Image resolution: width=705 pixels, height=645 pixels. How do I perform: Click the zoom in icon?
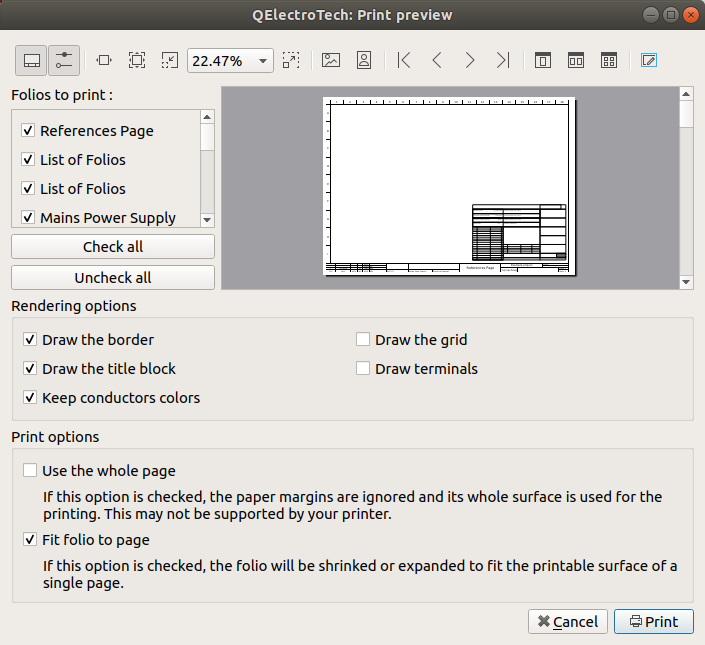pos(291,60)
